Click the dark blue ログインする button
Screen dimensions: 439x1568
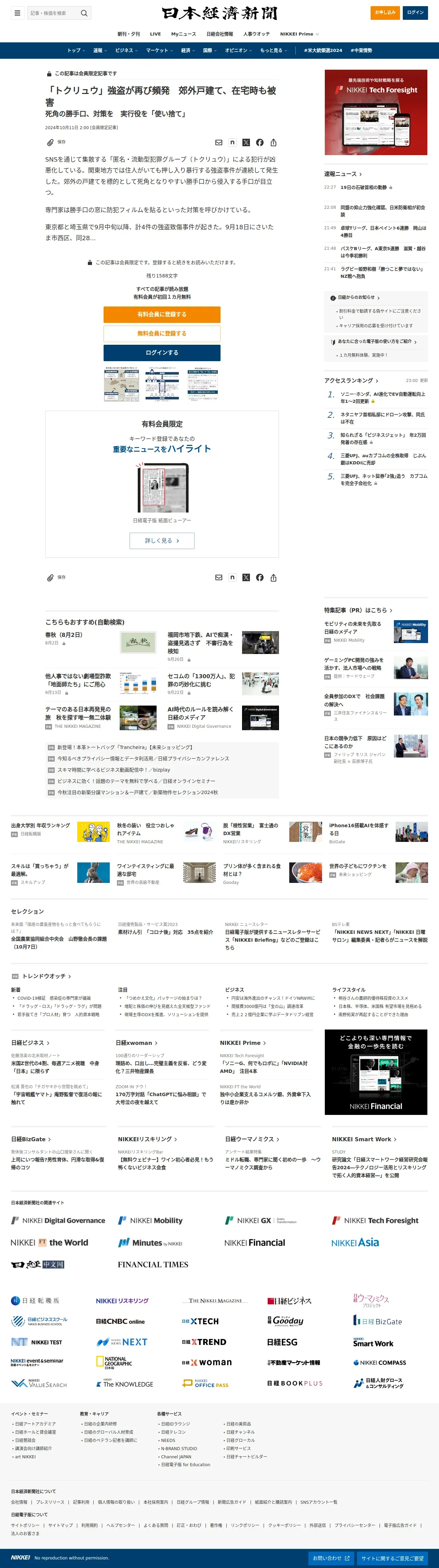pyautogui.click(x=162, y=352)
